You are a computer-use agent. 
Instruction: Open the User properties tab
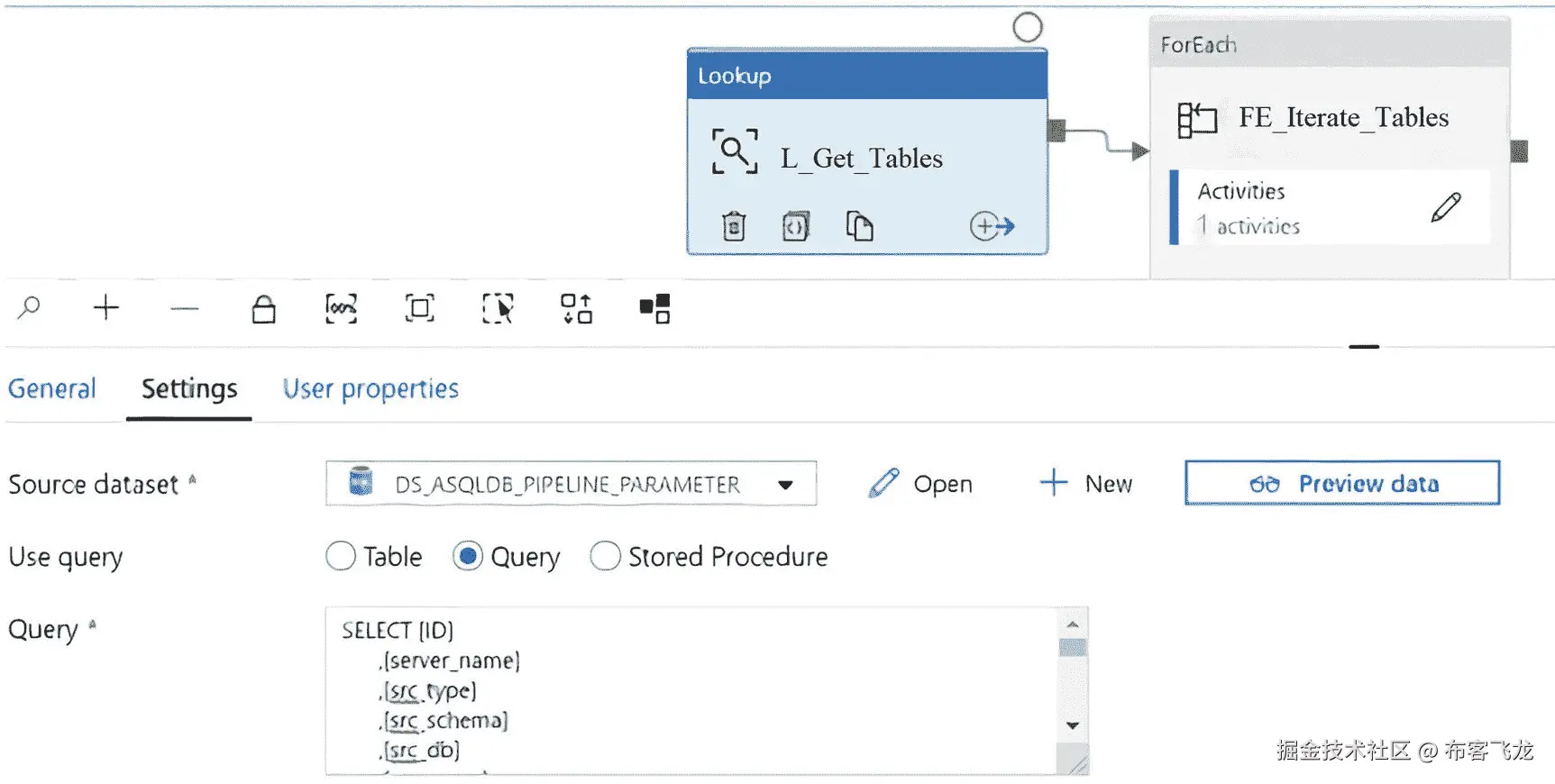pos(370,389)
